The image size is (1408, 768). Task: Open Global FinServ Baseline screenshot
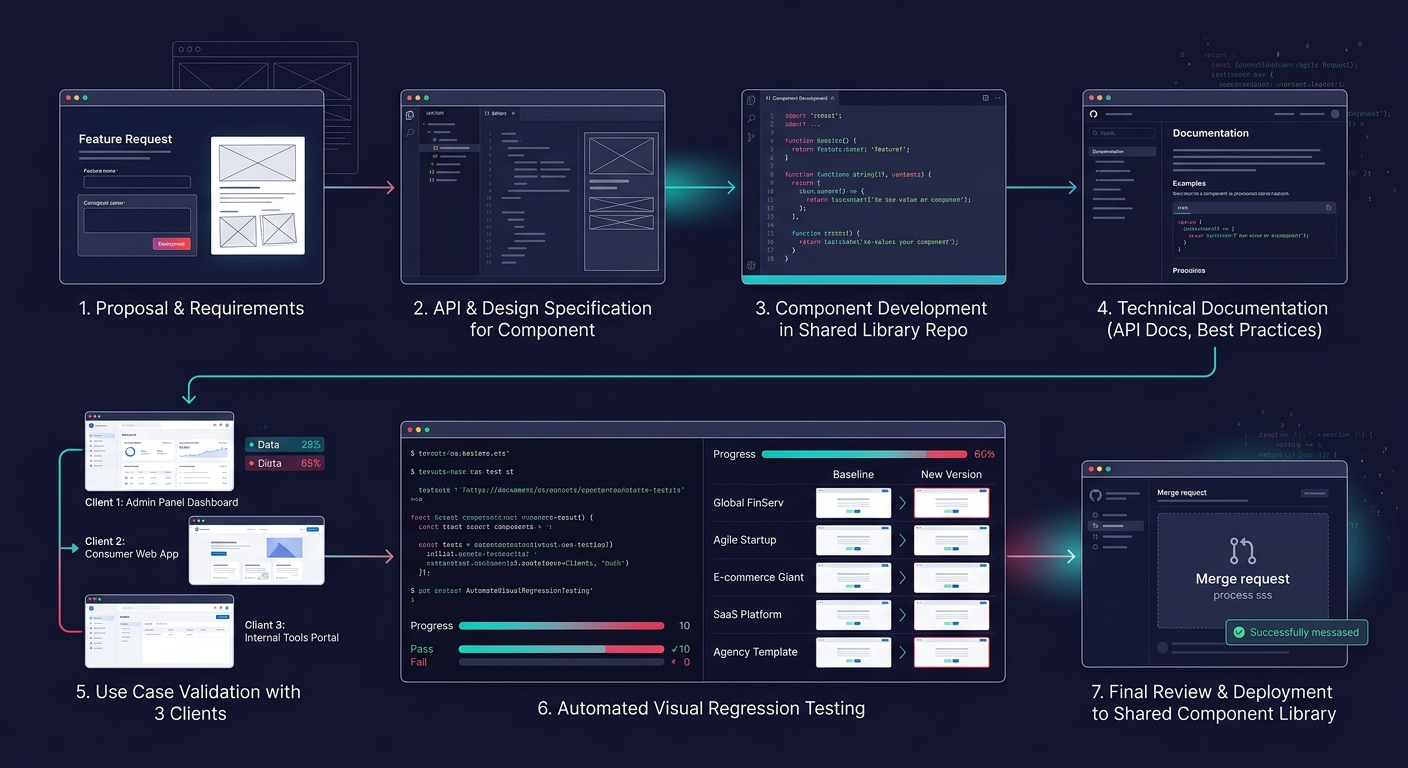click(x=853, y=503)
